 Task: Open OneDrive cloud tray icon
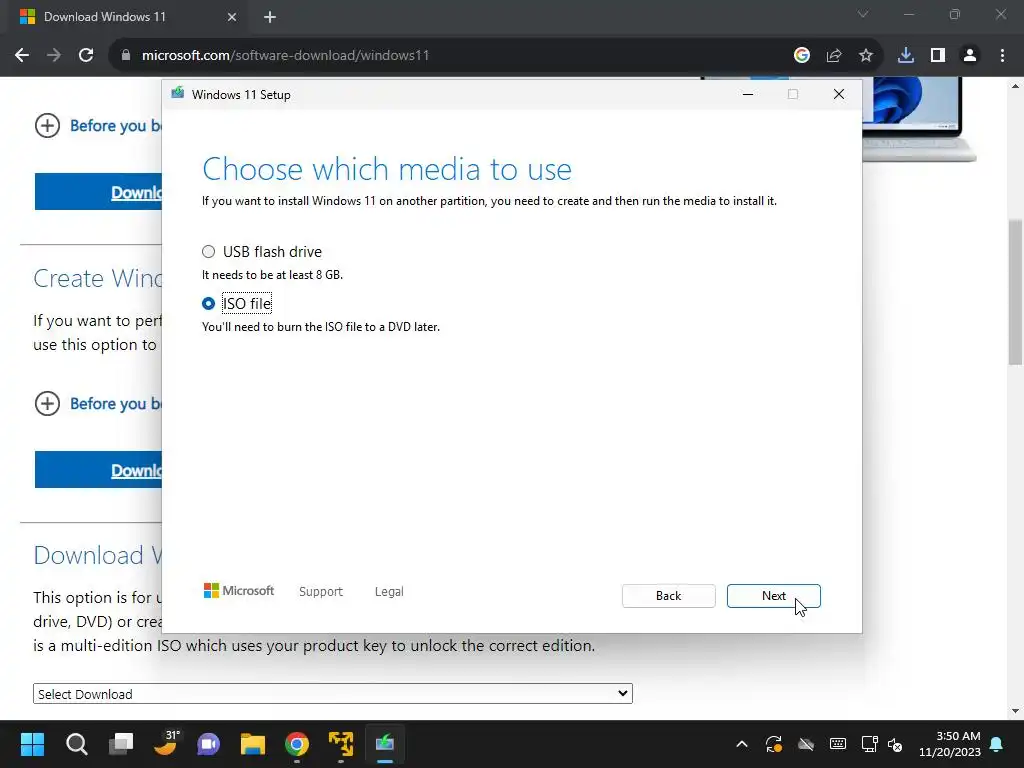806,744
